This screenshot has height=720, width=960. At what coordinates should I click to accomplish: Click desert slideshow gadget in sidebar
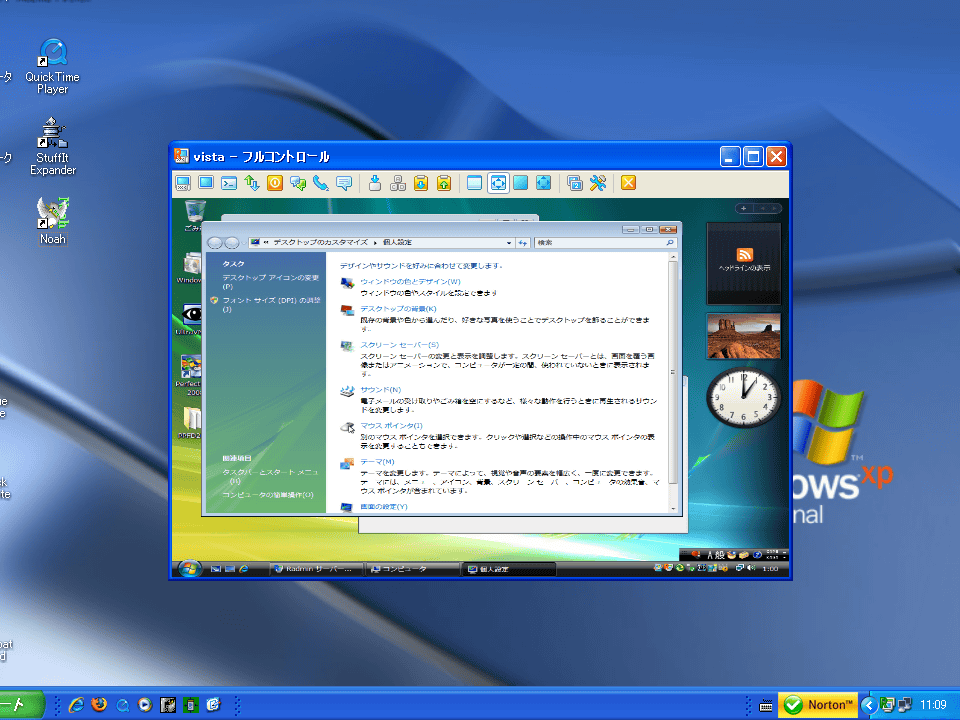pyautogui.click(x=744, y=336)
